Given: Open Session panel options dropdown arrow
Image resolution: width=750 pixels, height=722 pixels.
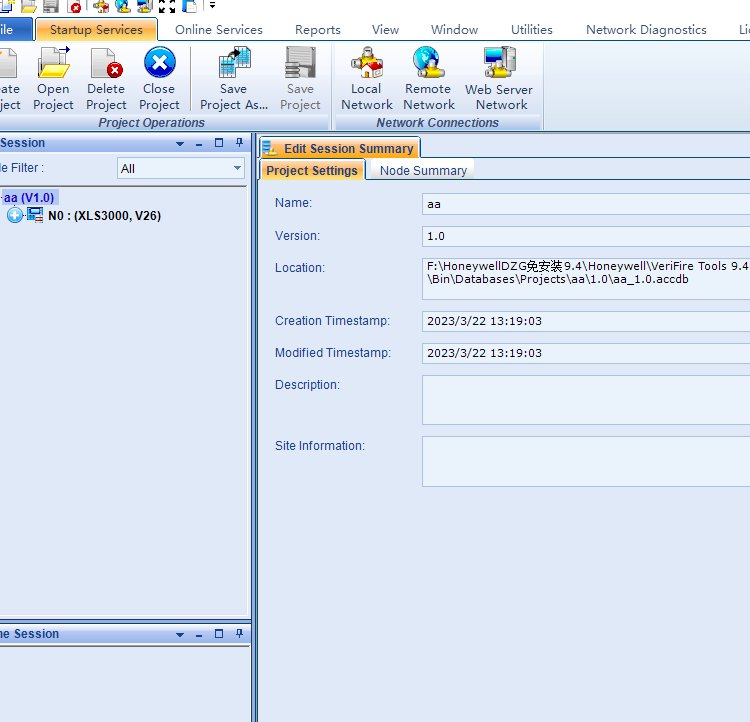Looking at the screenshot, I should pyautogui.click(x=180, y=144).
